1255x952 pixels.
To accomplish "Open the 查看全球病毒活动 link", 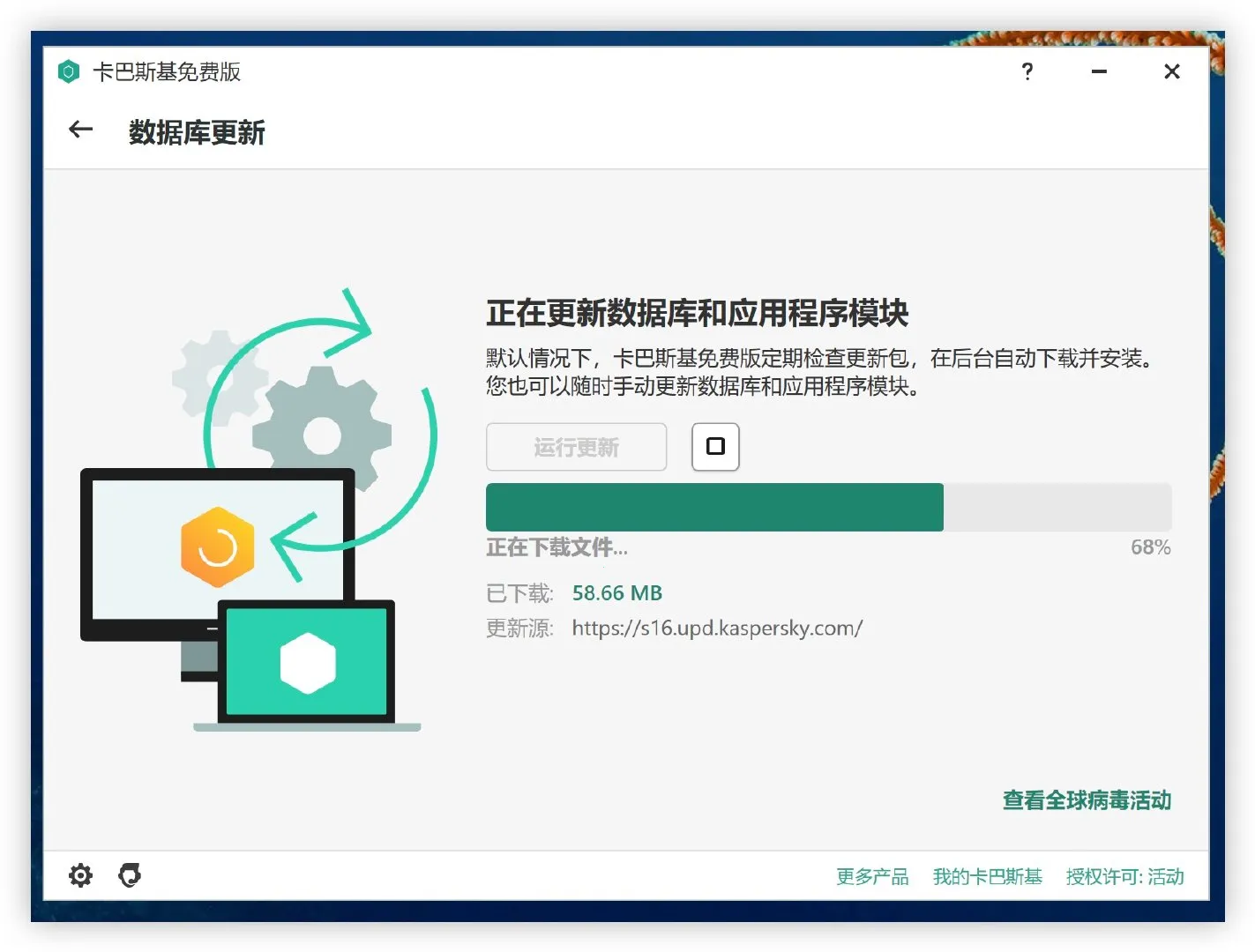I will pos(1087,800).
